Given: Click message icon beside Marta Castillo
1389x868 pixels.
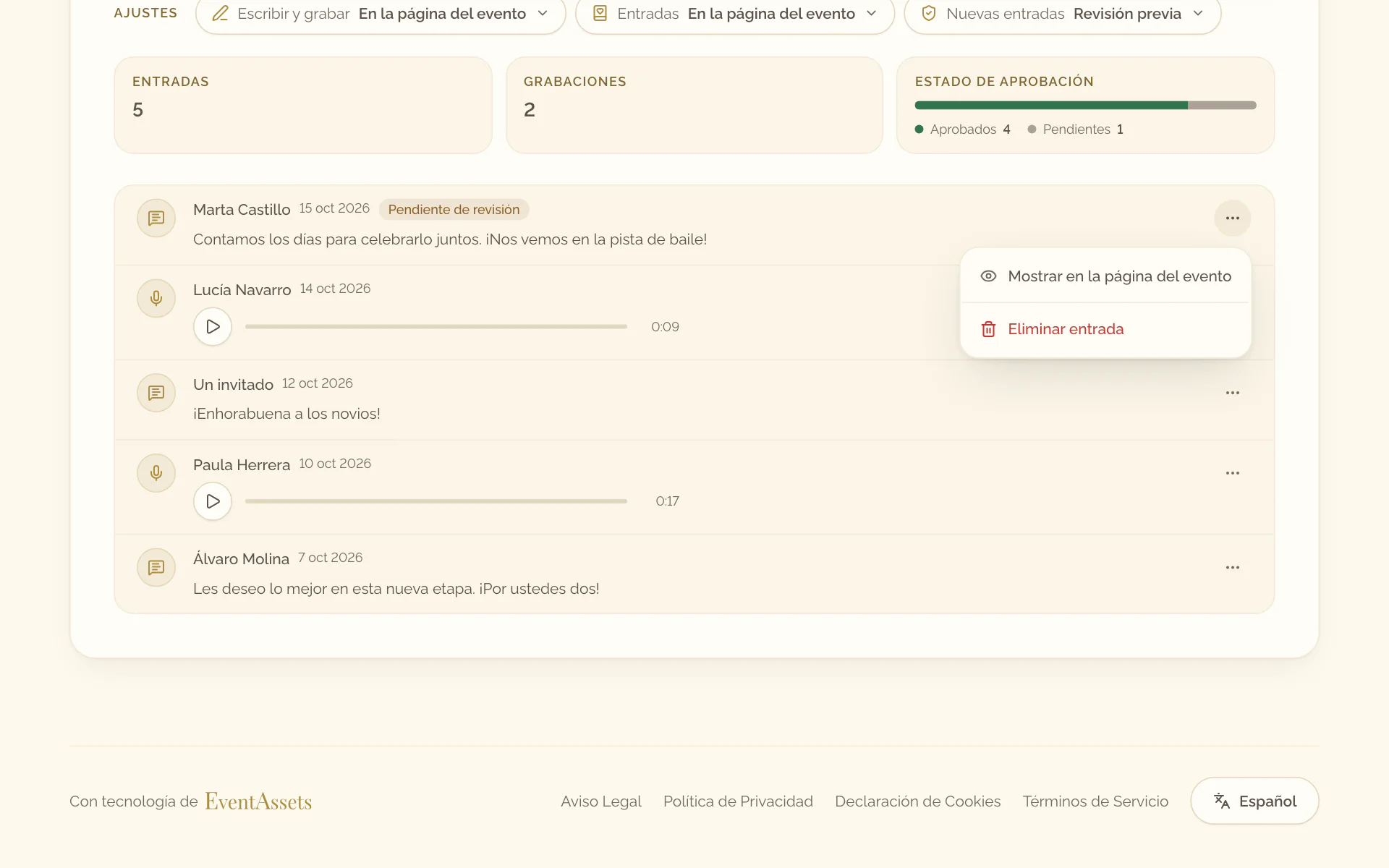Looking at the screenshot, I should (156, 218).
